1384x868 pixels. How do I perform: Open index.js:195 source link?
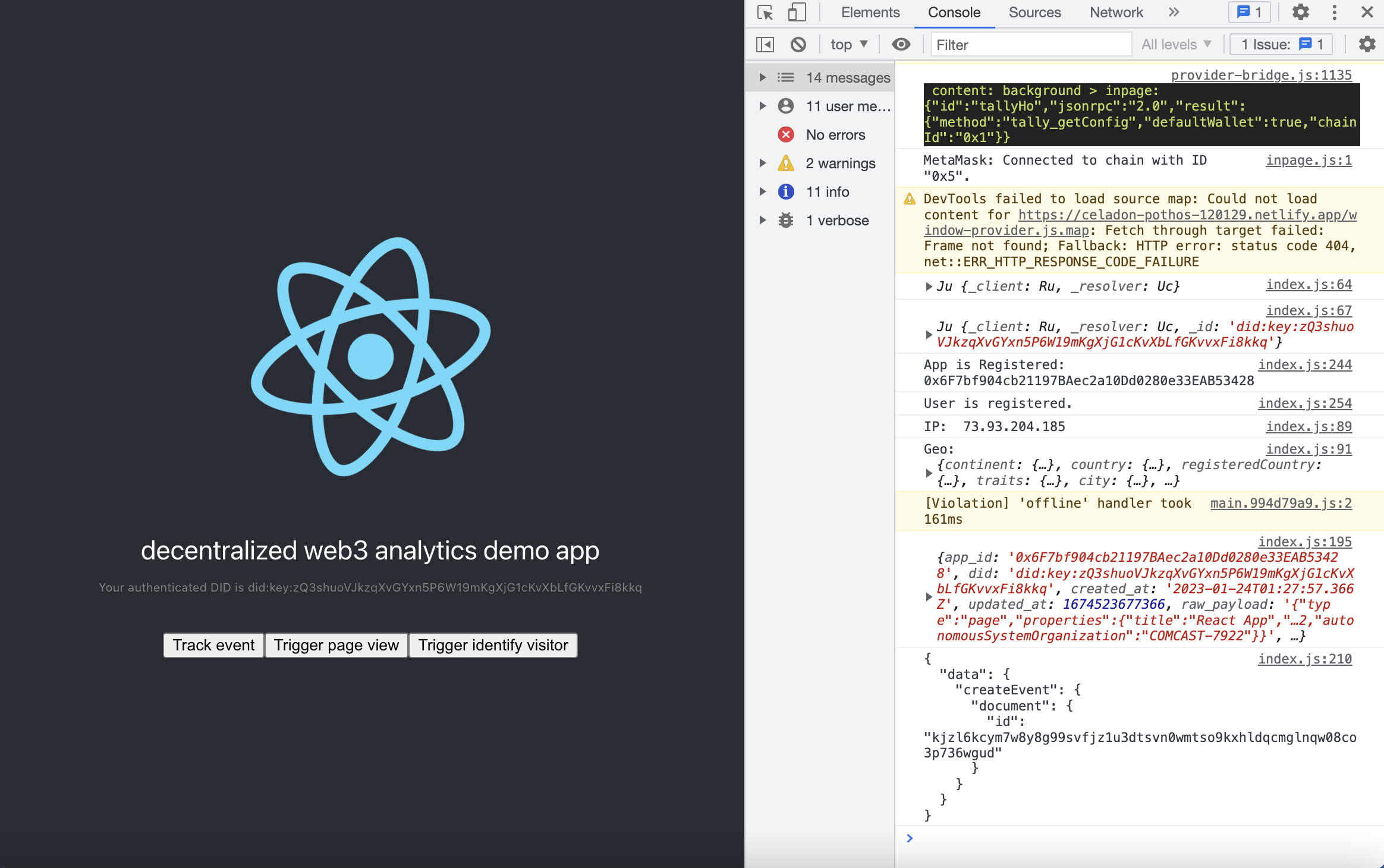coord(1305,542)
